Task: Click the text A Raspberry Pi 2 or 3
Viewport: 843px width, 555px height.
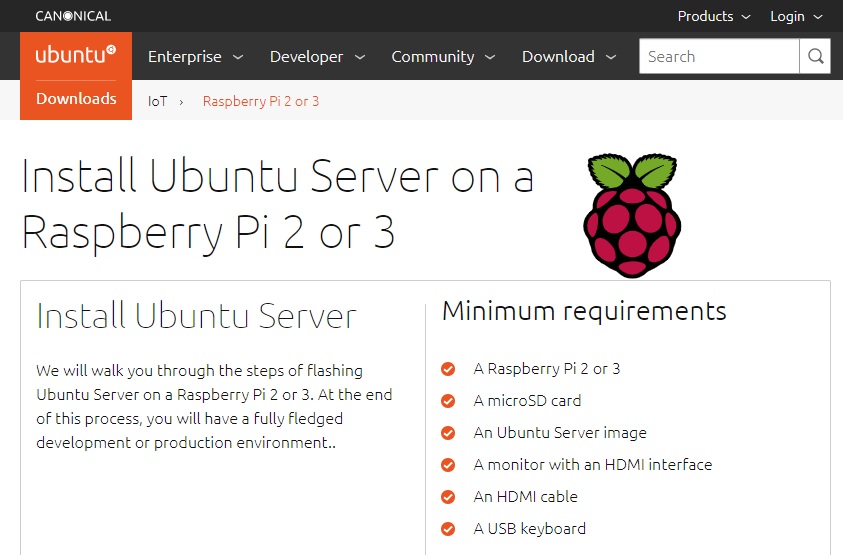Action: [x=547, y=369]
